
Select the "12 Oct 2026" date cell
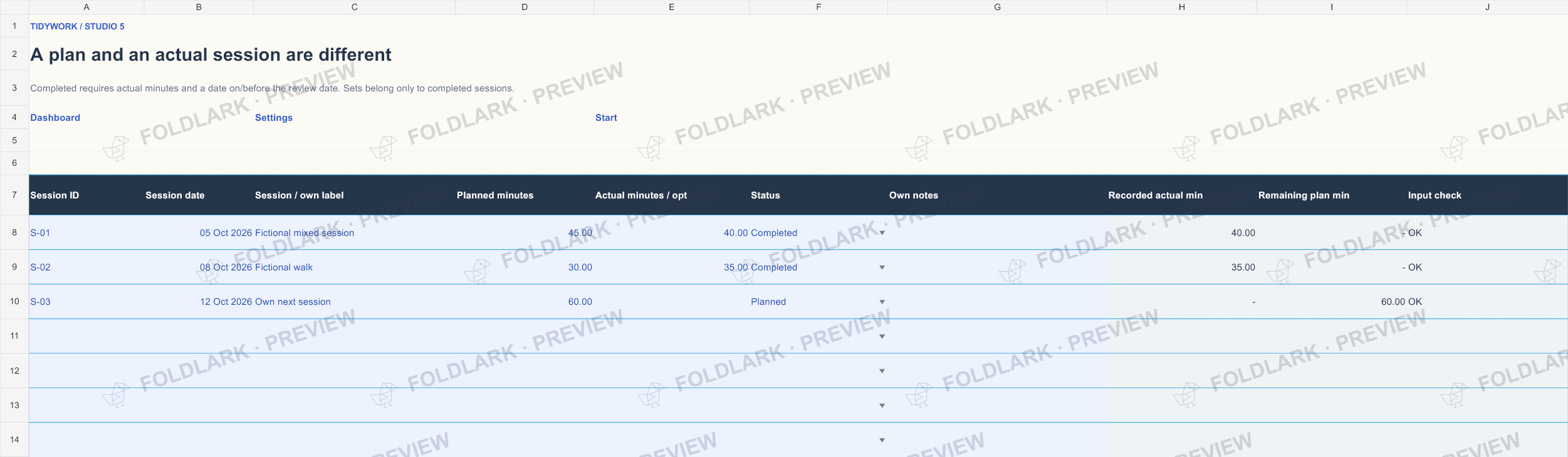coord(199,302)
